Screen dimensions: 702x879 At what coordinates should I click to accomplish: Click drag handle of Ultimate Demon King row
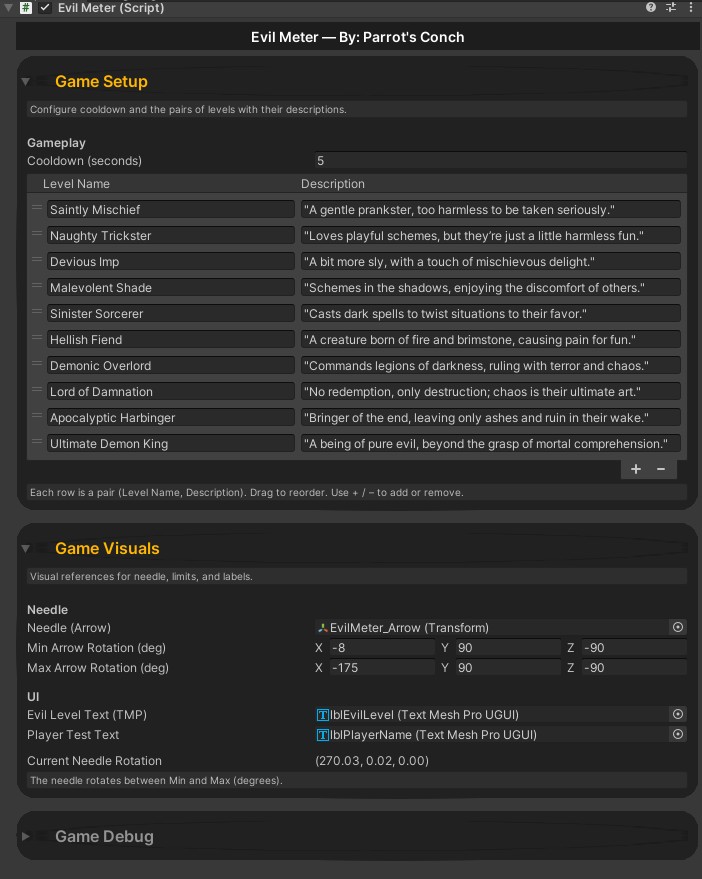click(x=37, y=442)
